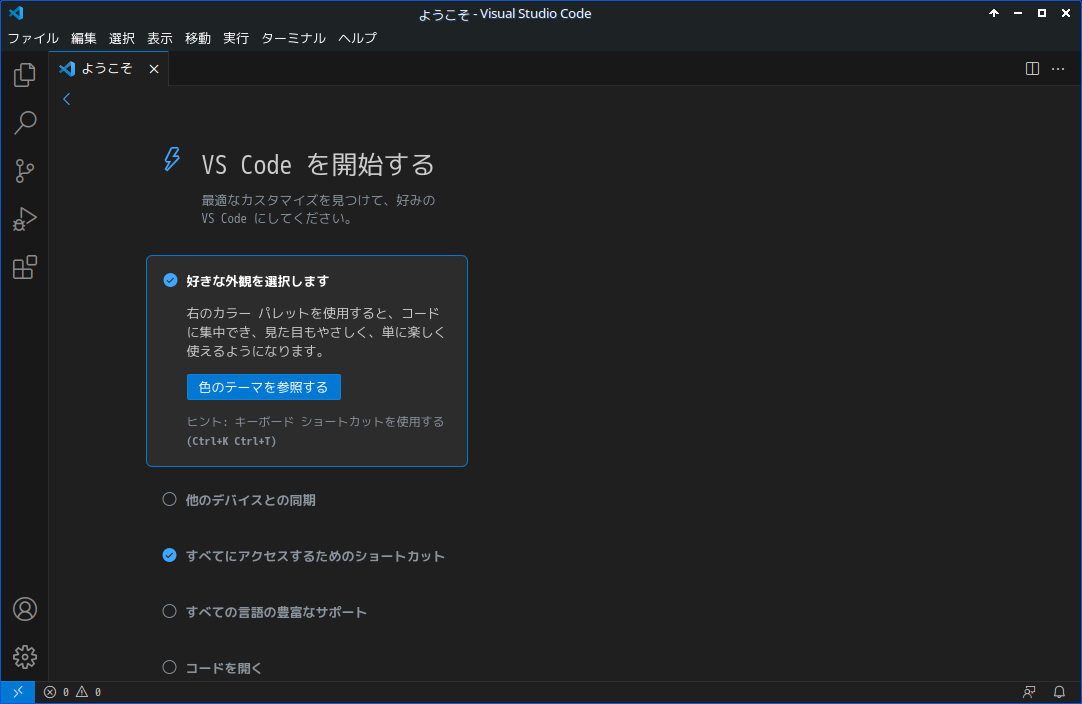Viewport: 1082px width, 704px height.
Task: Open the notifications bell icon
Action: coord(1059,692)
